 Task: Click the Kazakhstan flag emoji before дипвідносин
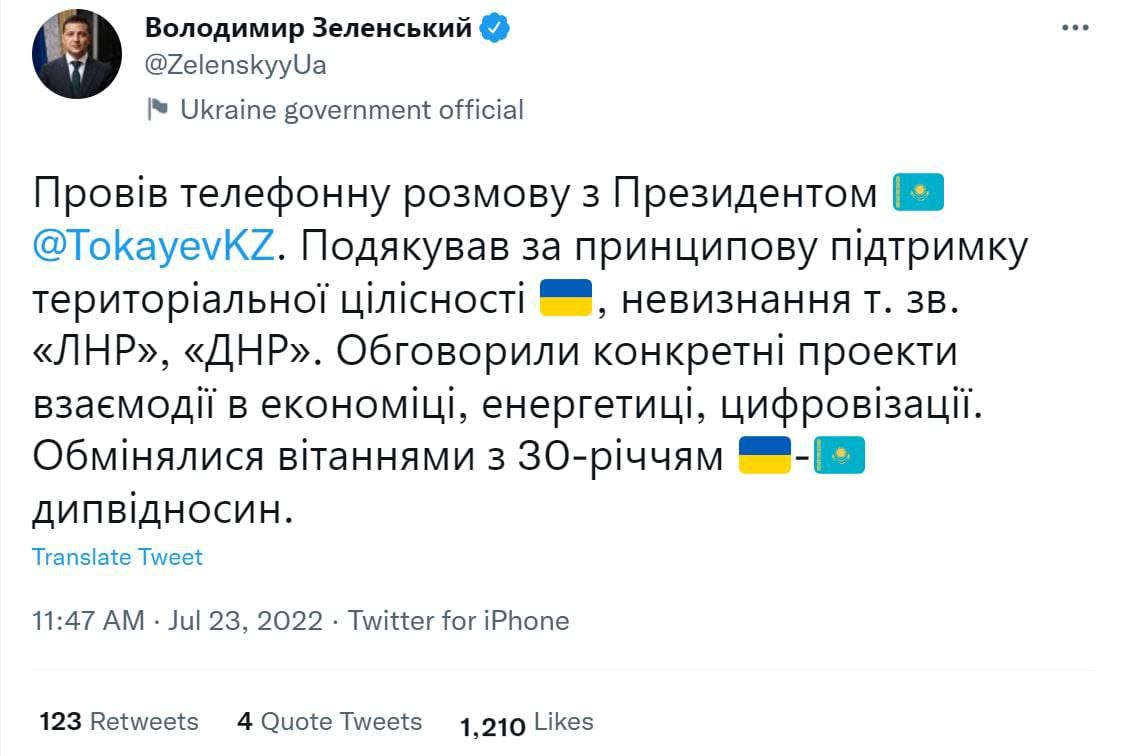(x=838, y=457)
